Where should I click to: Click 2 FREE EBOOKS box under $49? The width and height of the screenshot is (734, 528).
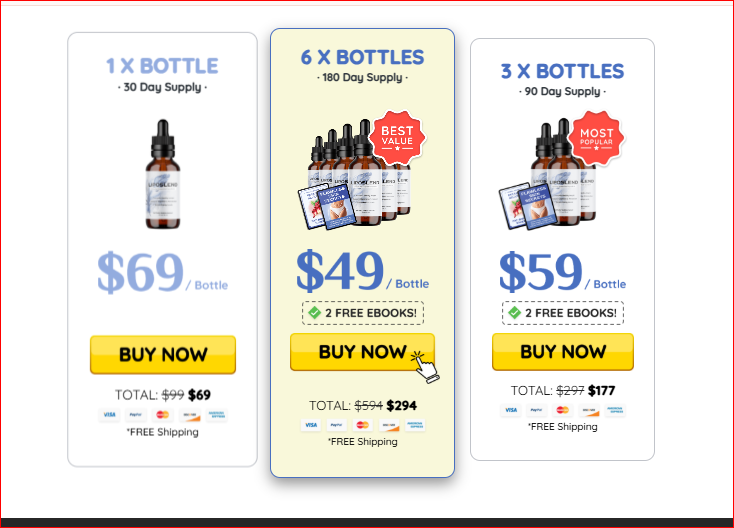[363, 313]
